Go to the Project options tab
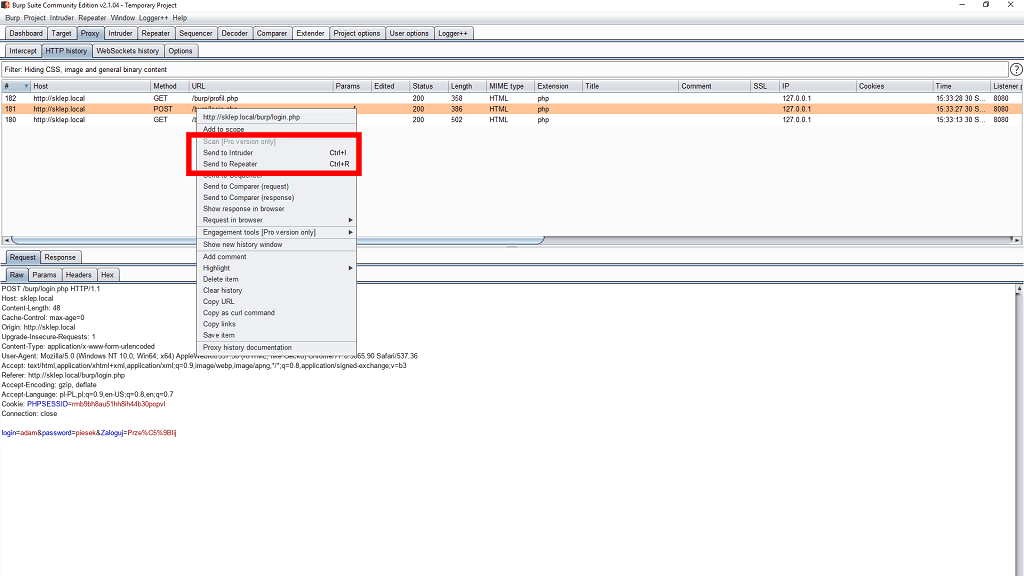 click(x=357, y=33)
